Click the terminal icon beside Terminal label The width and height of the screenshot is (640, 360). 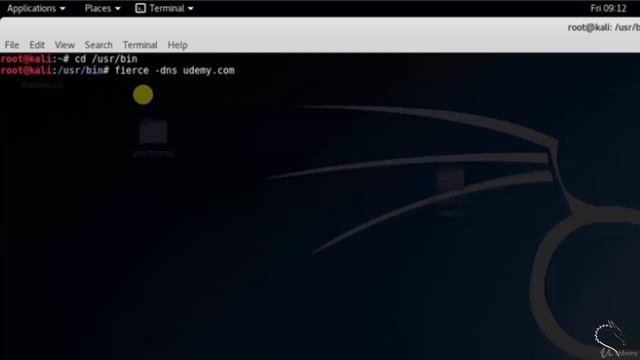pyautogui.click(x=140, y=8)
